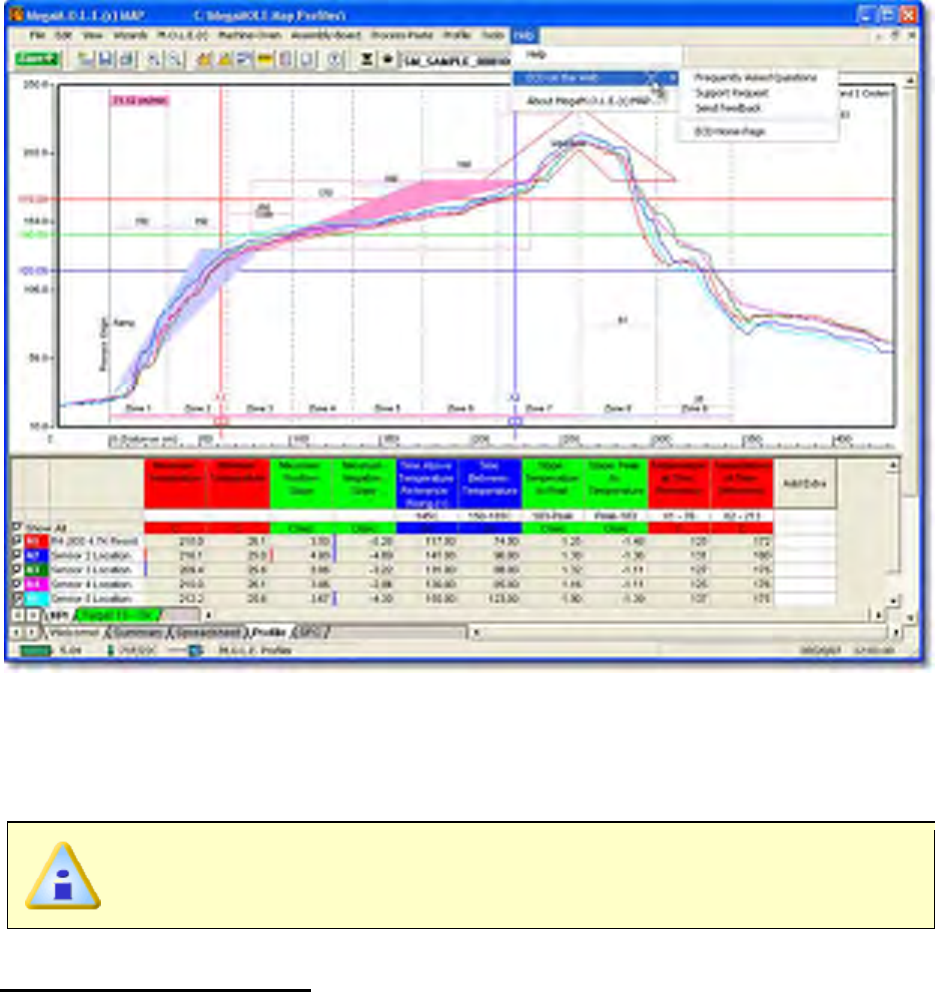Click the yellow bar toolbar icon
Image resolution: width=935 pixels, height=992 pixels.
pyautogui.click(x=264, y=59)
